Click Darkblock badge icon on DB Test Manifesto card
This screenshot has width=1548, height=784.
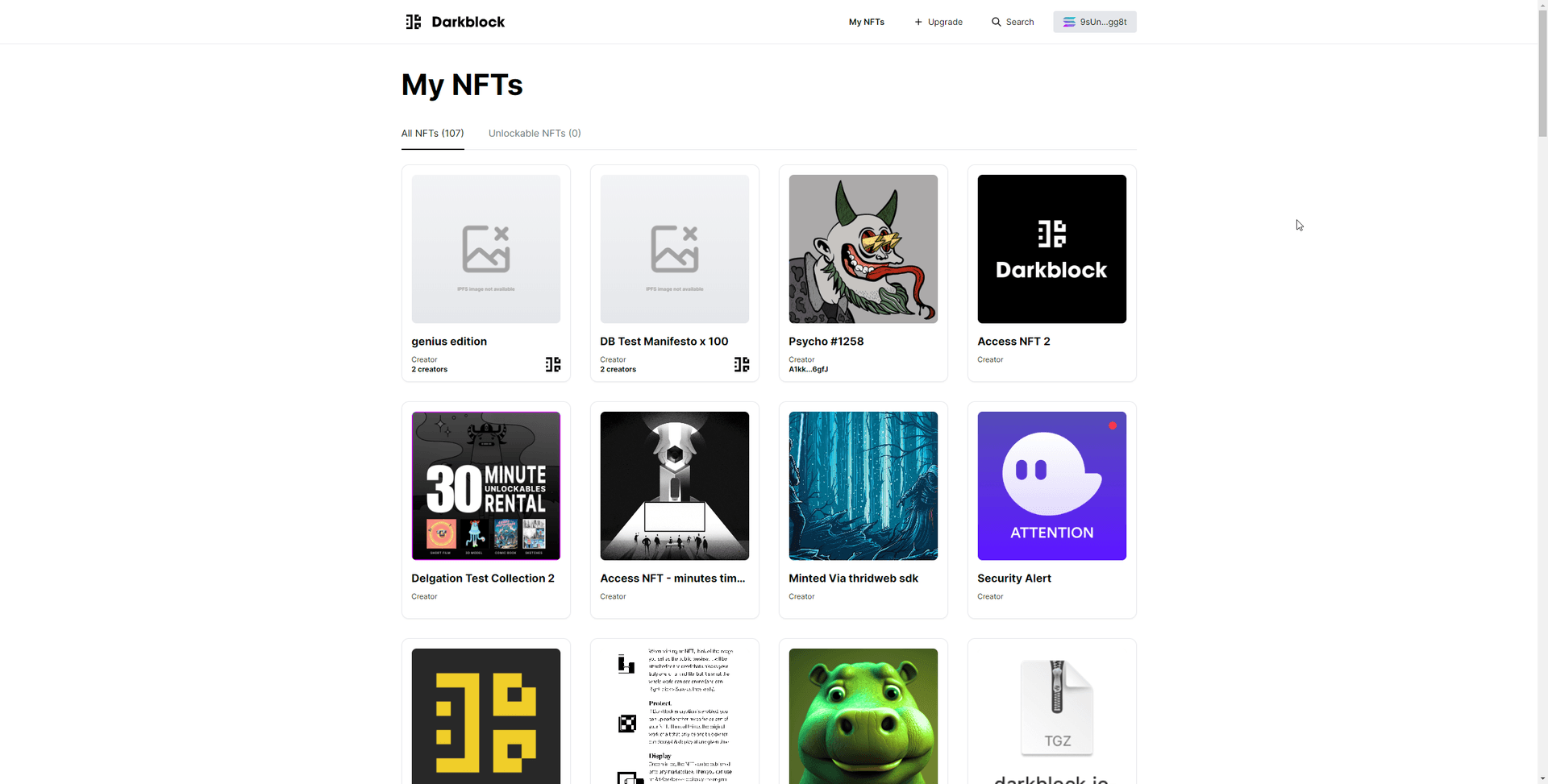tap(742, 365)
